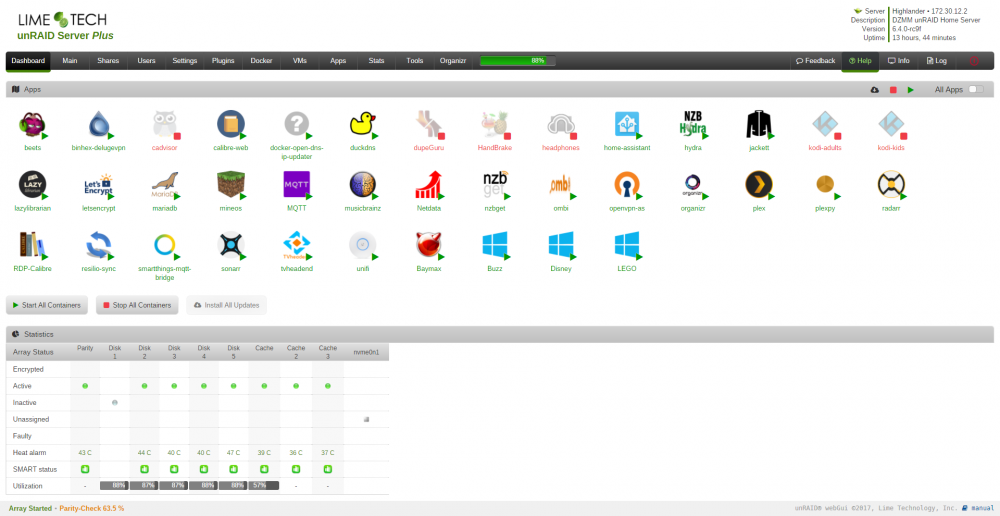Toggle the All Apps switch
The image size is (1000, 516).
tap(976, 89)
